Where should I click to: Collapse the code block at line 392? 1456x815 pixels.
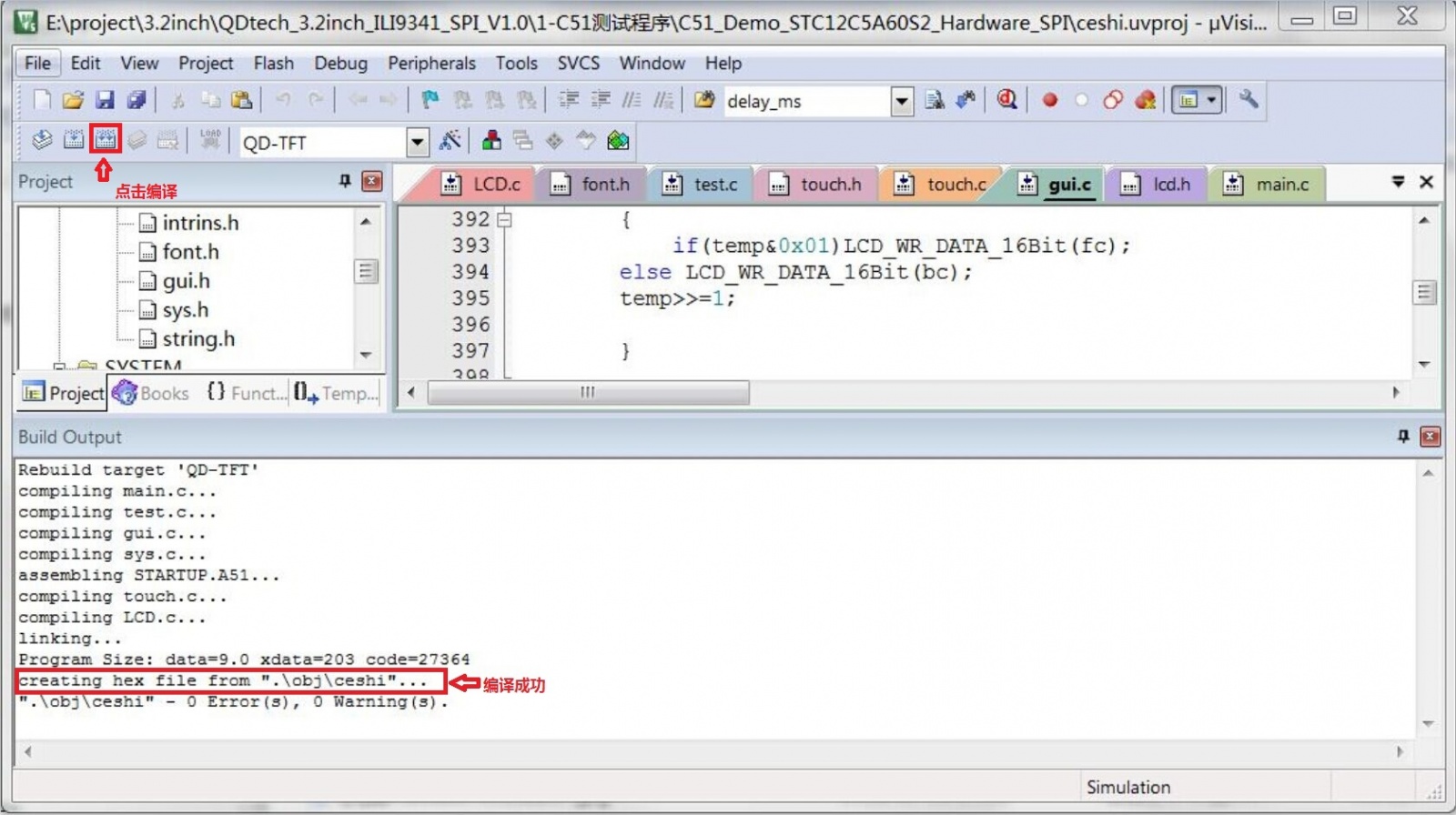tap(505, 219)
